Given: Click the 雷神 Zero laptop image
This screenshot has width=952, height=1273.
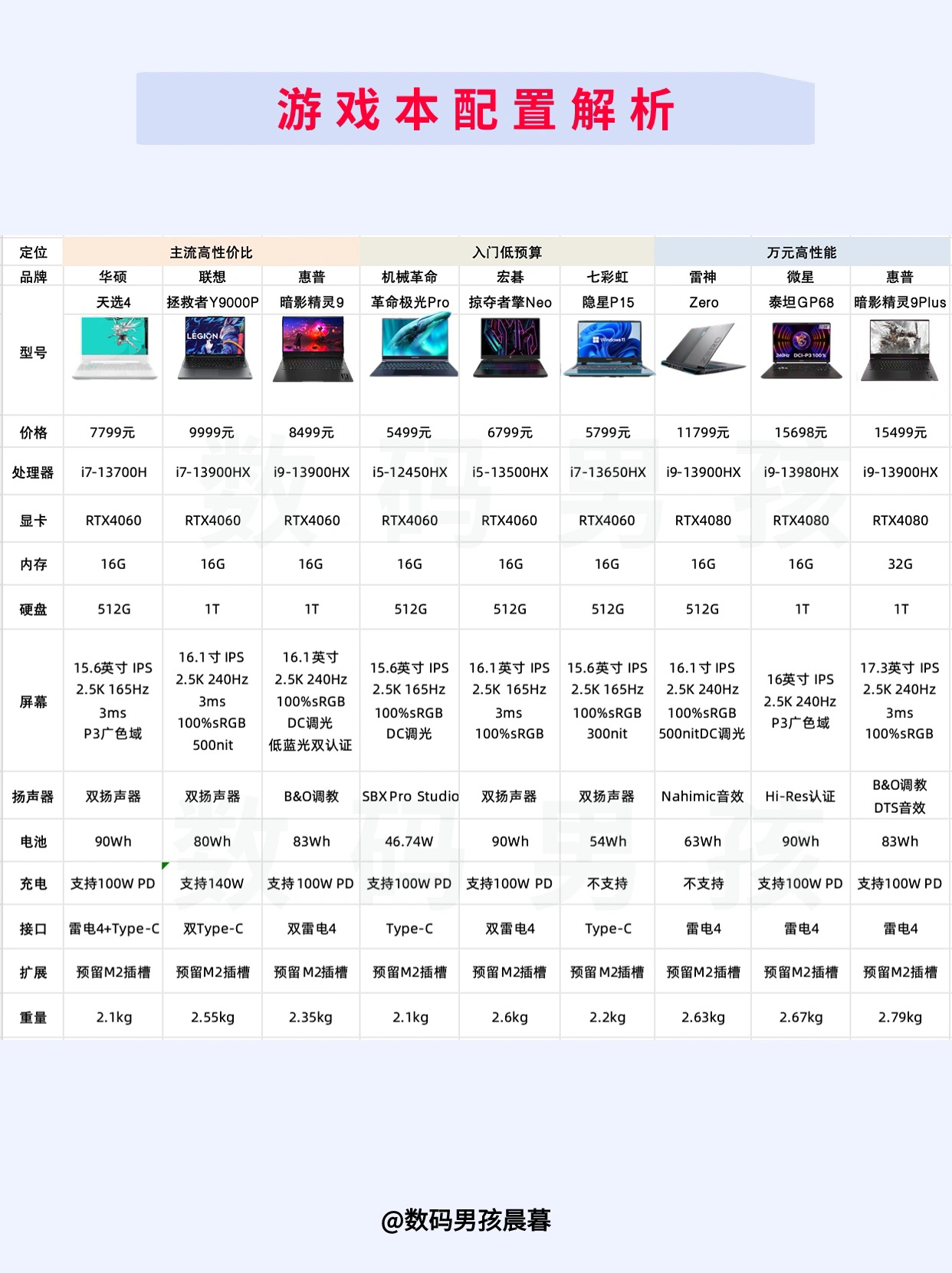Looking at the screenshot, I should 703,349.
